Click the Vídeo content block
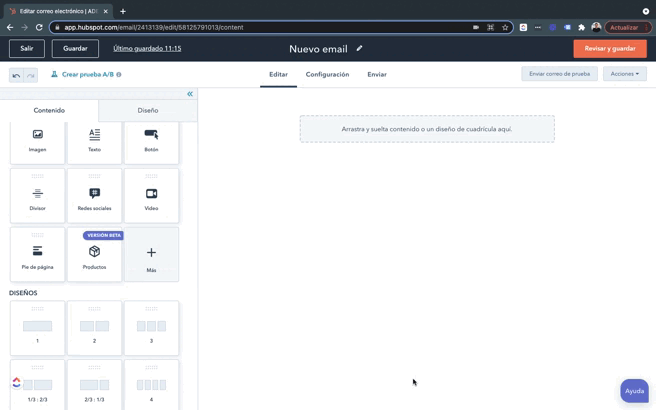The height and width of the screenshot is (410, 656). (151, 197)
